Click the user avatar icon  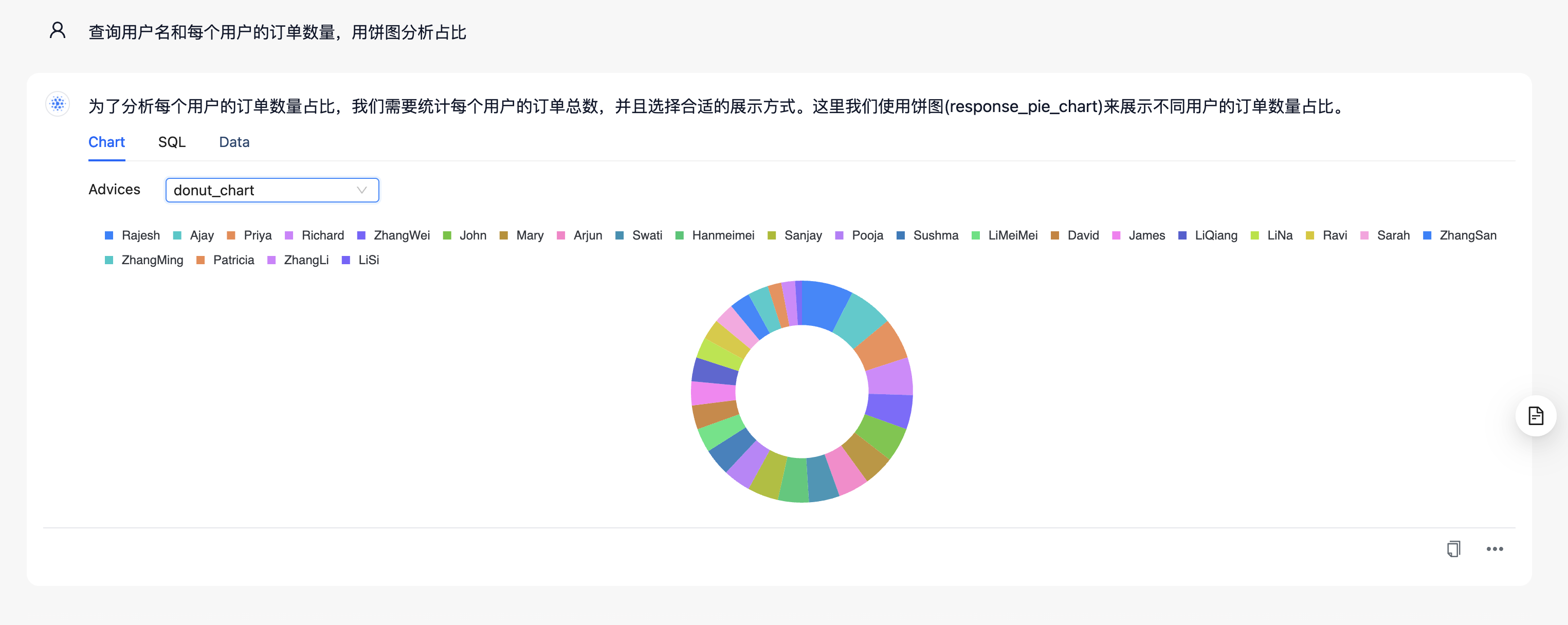pos(58,30)
